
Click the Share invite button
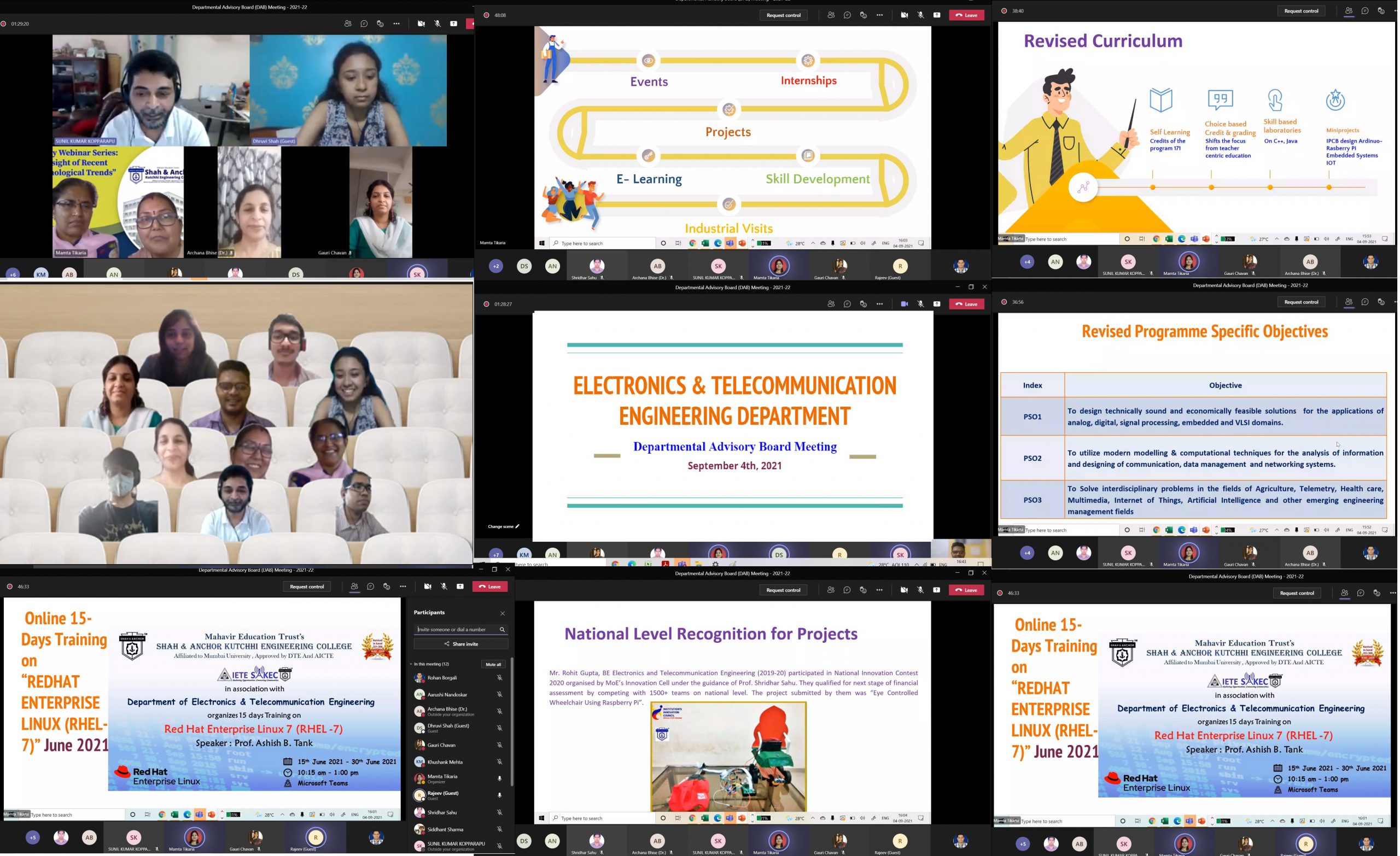(x=461, y=644)
